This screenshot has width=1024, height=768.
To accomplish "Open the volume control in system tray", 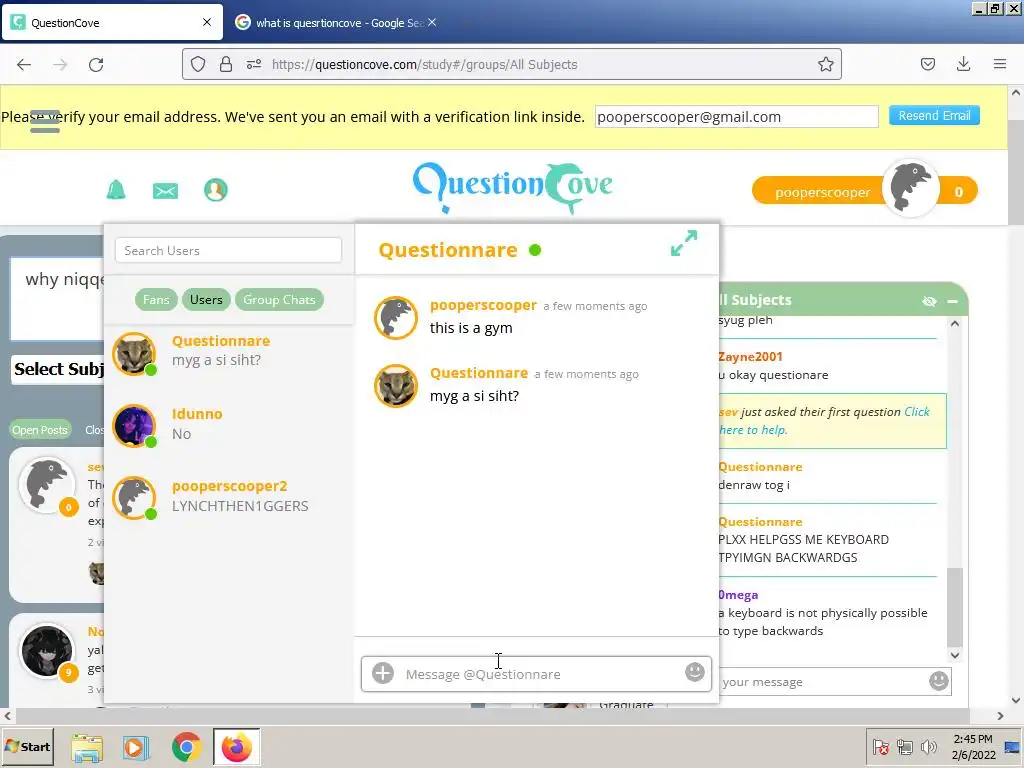I will (x=927, y=746).
